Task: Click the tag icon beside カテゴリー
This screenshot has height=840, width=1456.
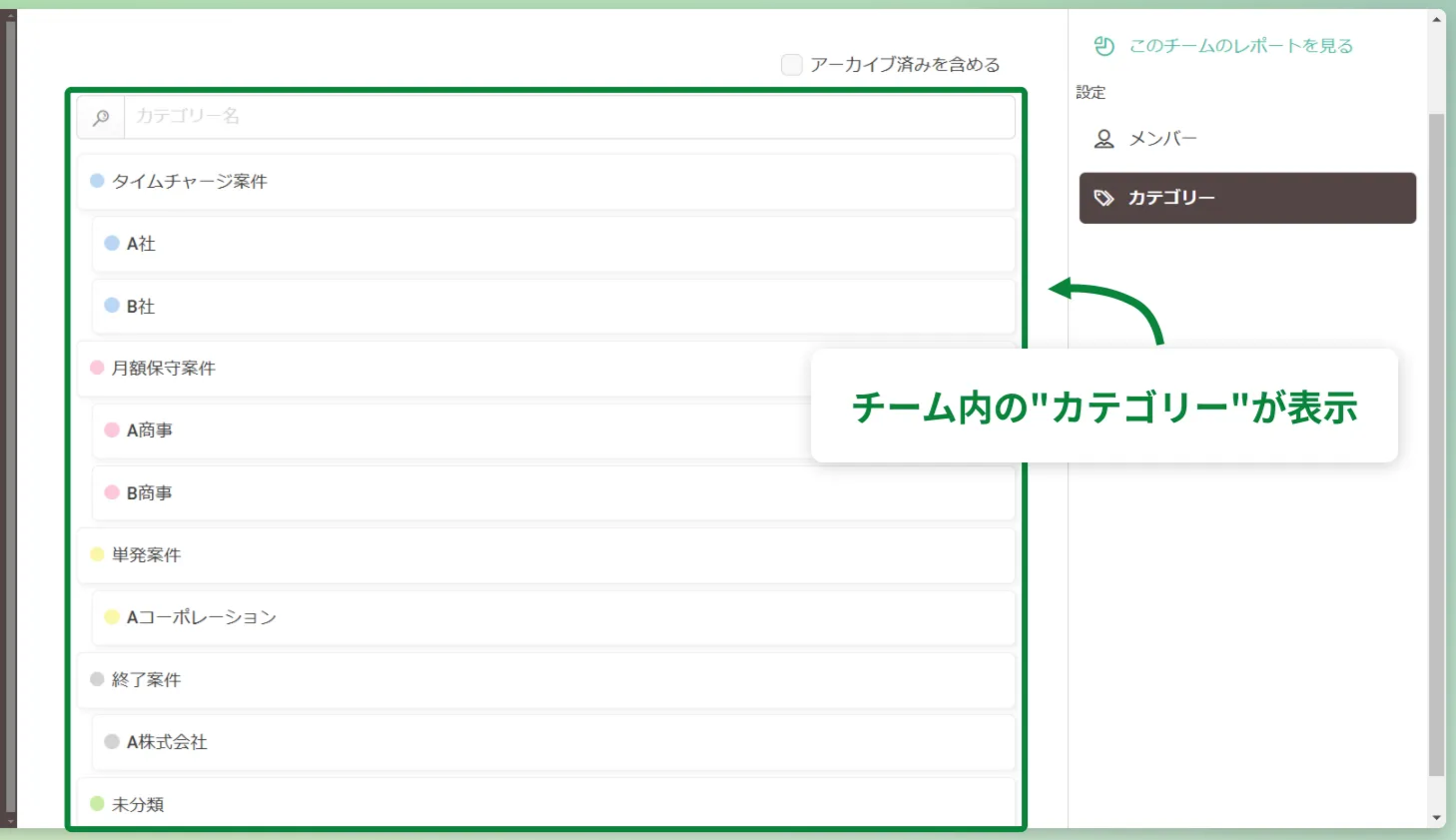Action: coord(1103,198)
